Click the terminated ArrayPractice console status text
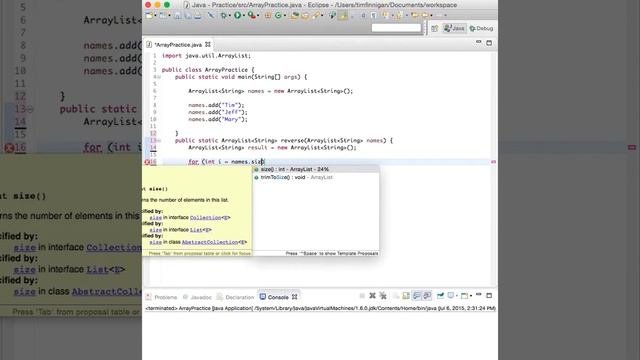 coord(320,309)
